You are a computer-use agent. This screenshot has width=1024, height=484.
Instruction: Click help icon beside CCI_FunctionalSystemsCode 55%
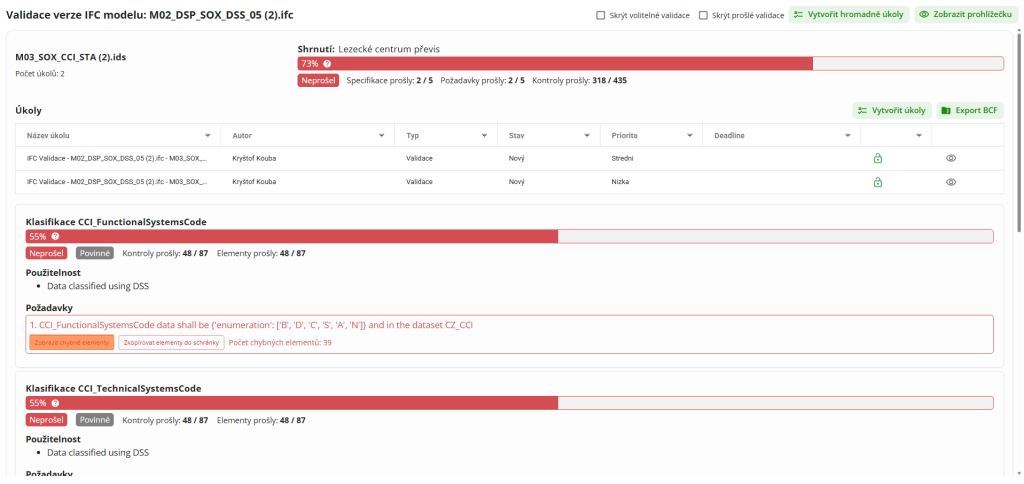click(55, 237)
